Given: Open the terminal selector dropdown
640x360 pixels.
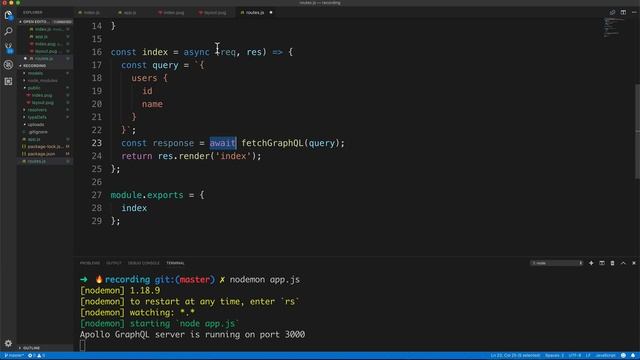Looking at the screenshot, I should (x=557, y=263).
